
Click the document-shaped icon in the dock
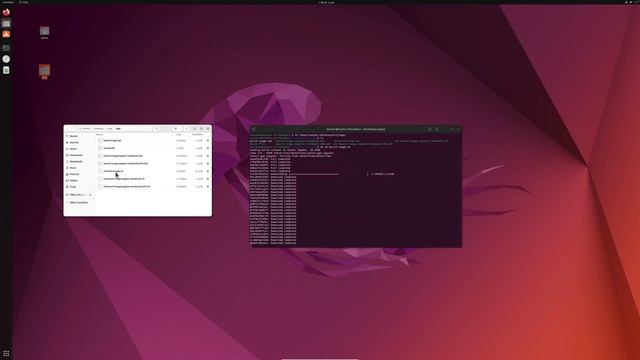(x=6, y=70)
